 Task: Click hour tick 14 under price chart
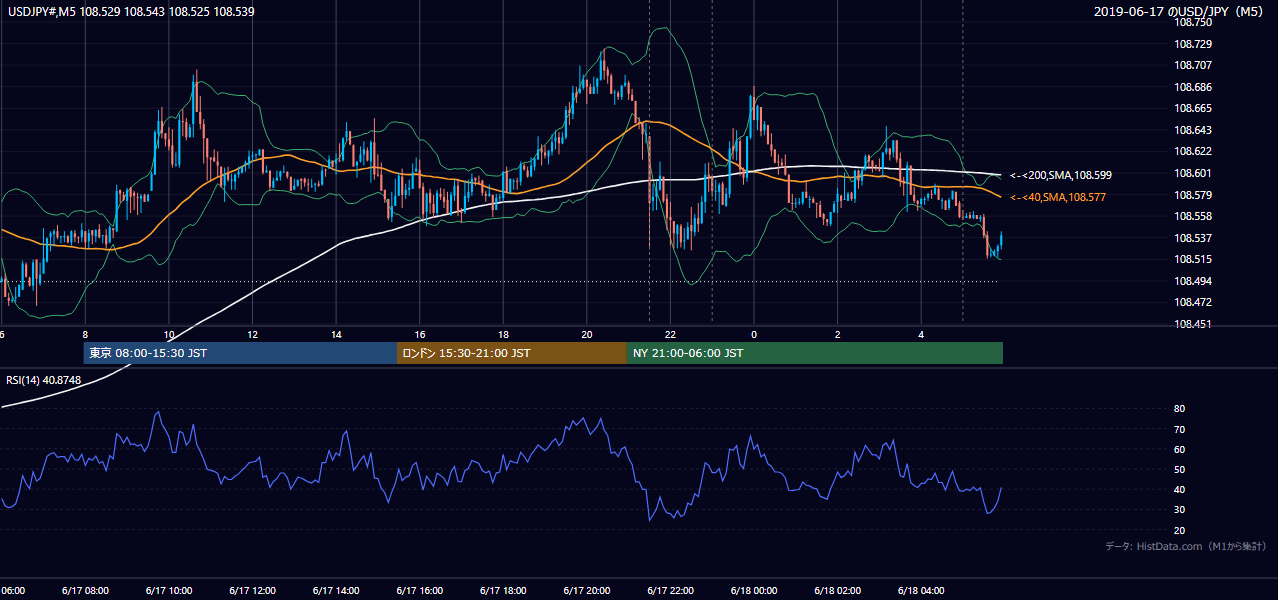(x=336, y=335)
